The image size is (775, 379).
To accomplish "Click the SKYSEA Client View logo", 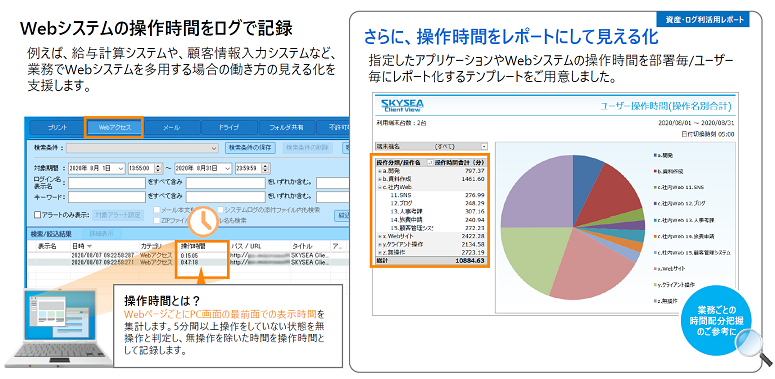I will tap(402, 106).
